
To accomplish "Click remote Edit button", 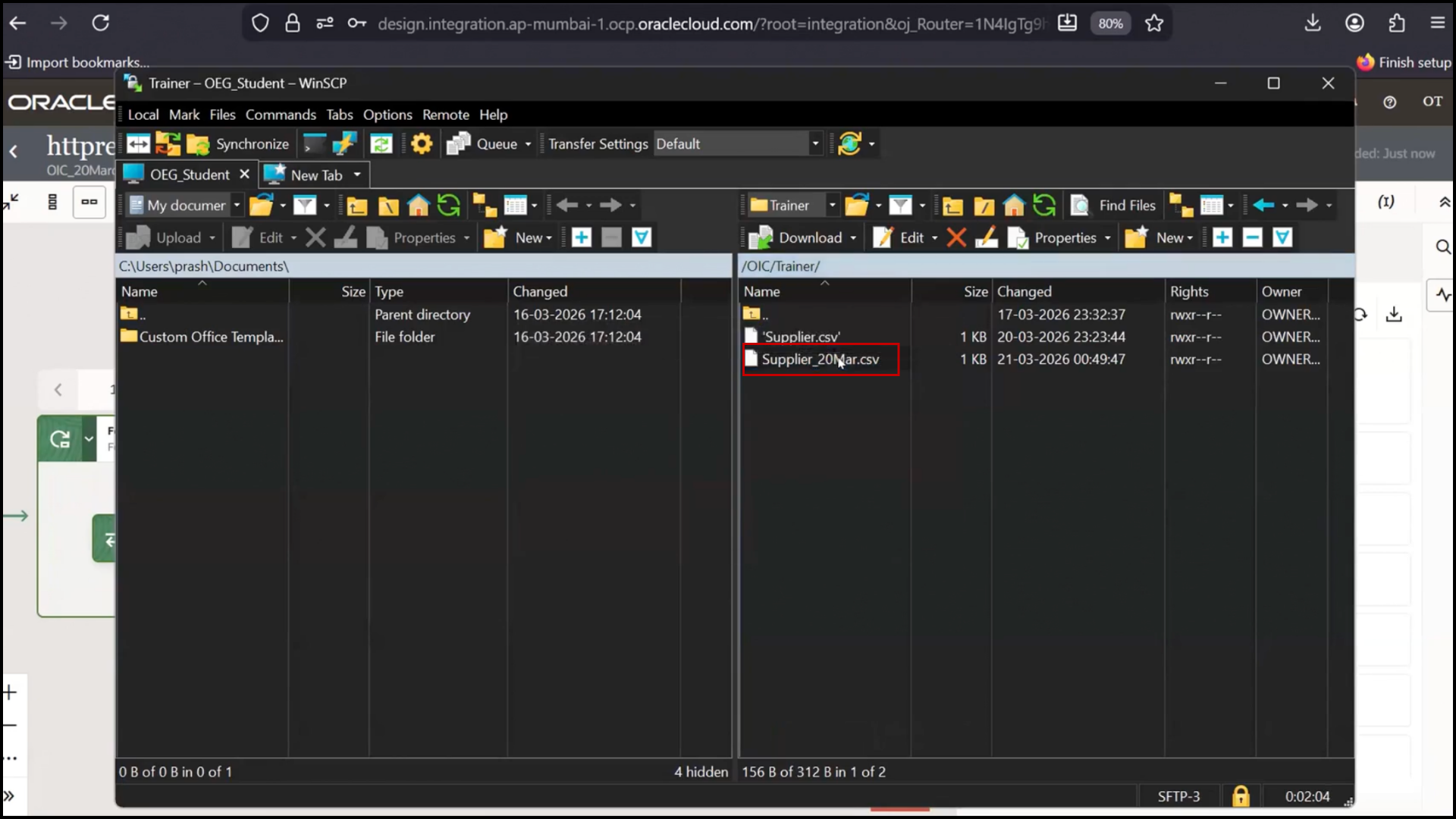I will (899, 238).
